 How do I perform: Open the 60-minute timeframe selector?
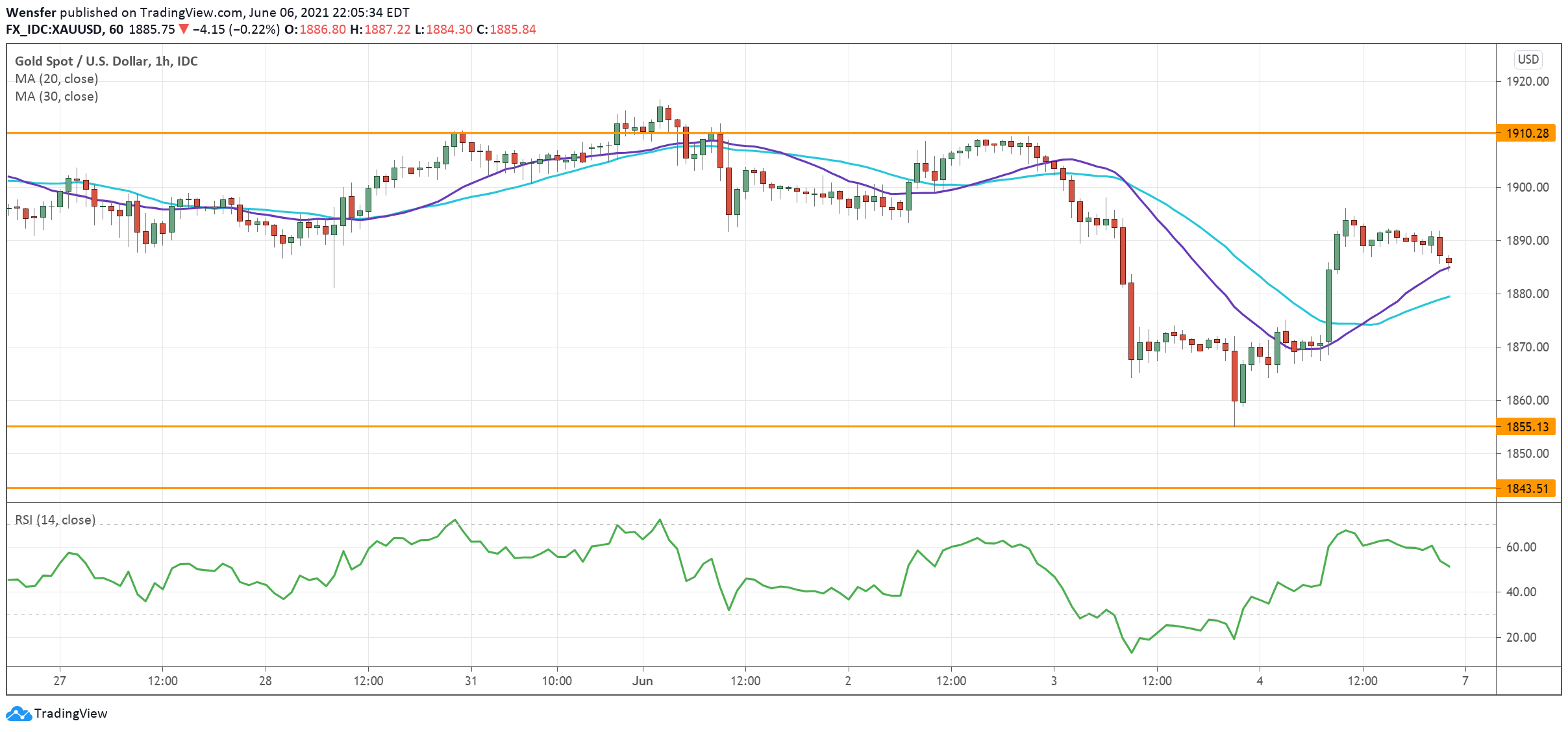[118, 29]
